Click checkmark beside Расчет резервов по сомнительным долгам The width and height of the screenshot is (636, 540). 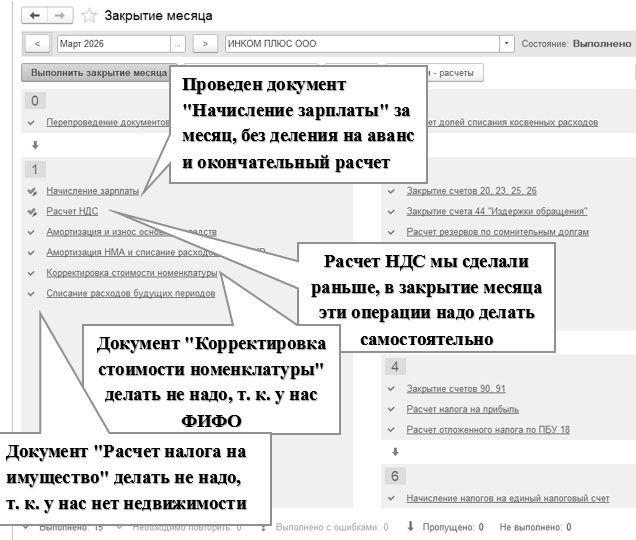coord(391,232)
